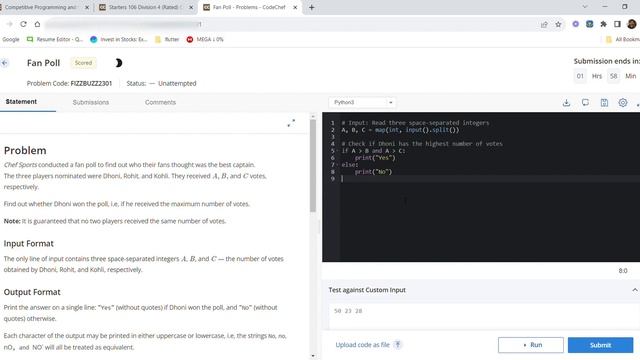640x360 pixels.
Task: Click the custom input text field
Action: point(484,316)
